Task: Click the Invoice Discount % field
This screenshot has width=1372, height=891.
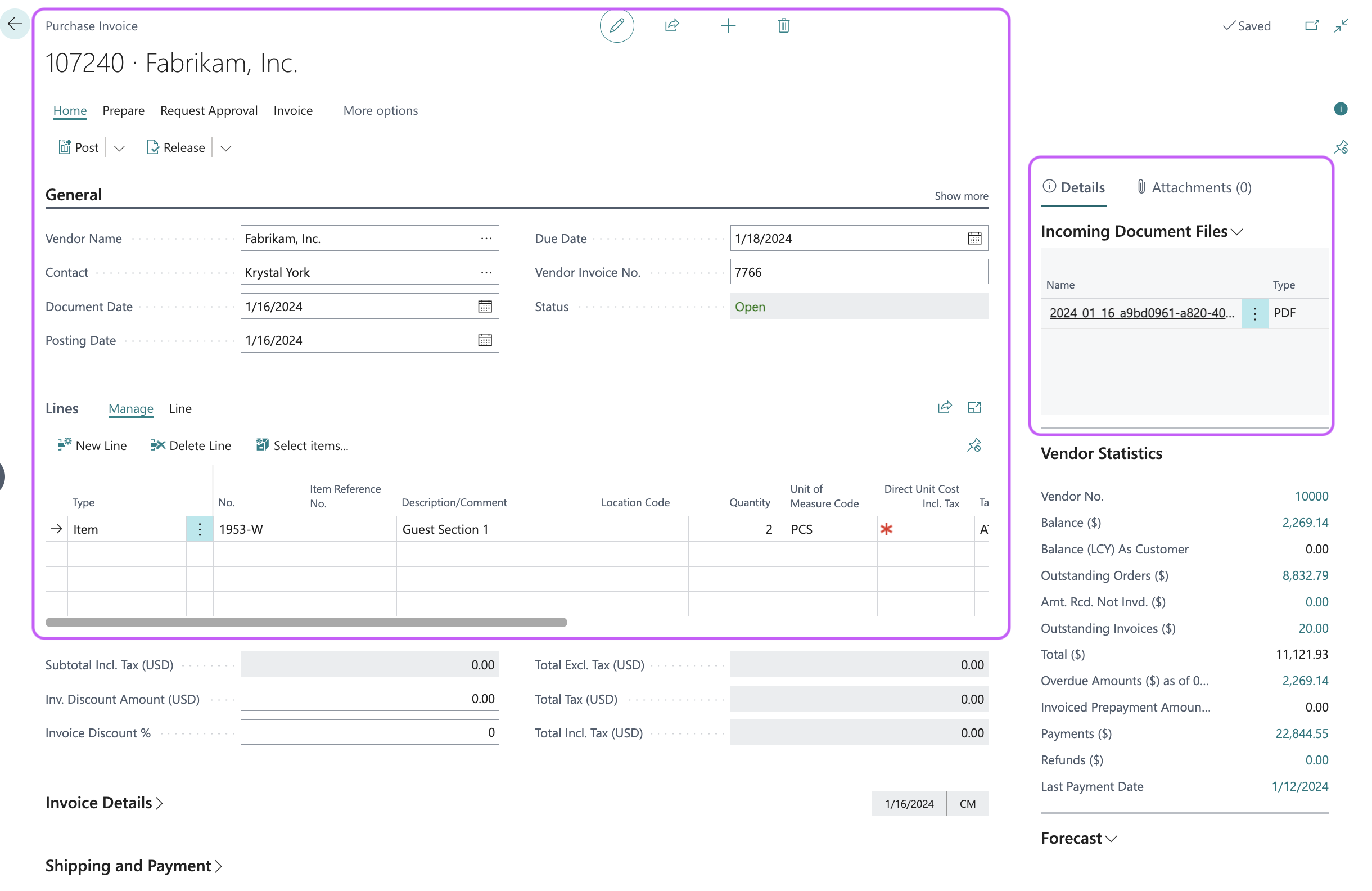Action: coord(369,733)
